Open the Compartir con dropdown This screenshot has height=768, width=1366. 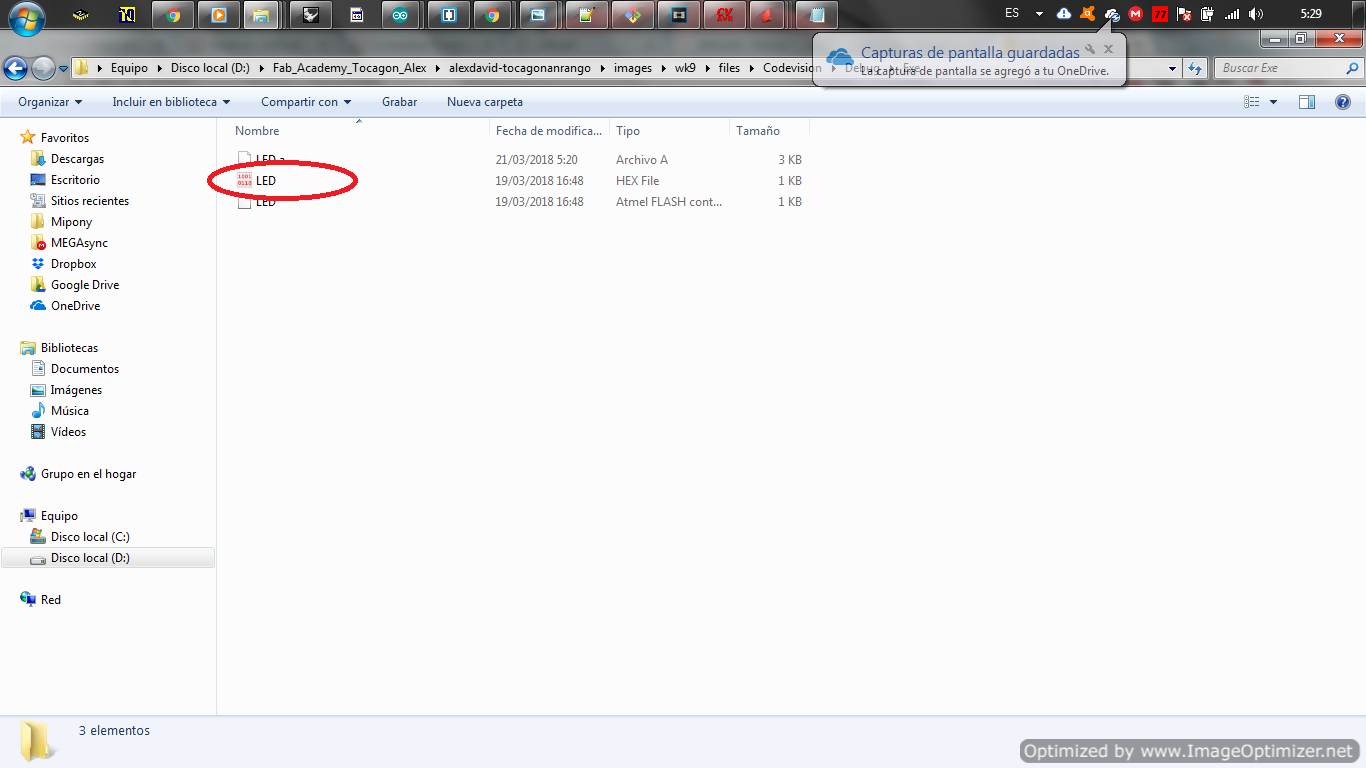(306, 102)
